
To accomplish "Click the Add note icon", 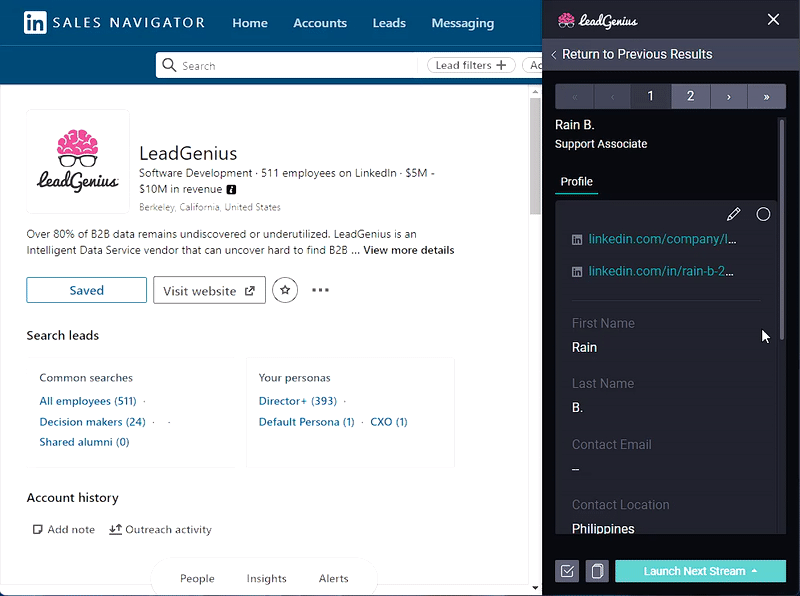I will [x=37, y=530].
